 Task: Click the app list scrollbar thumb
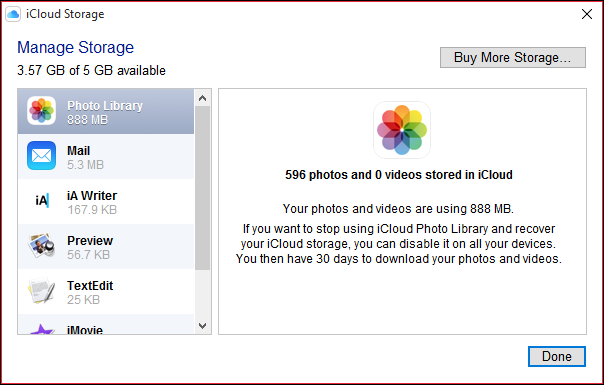[203, 188]
